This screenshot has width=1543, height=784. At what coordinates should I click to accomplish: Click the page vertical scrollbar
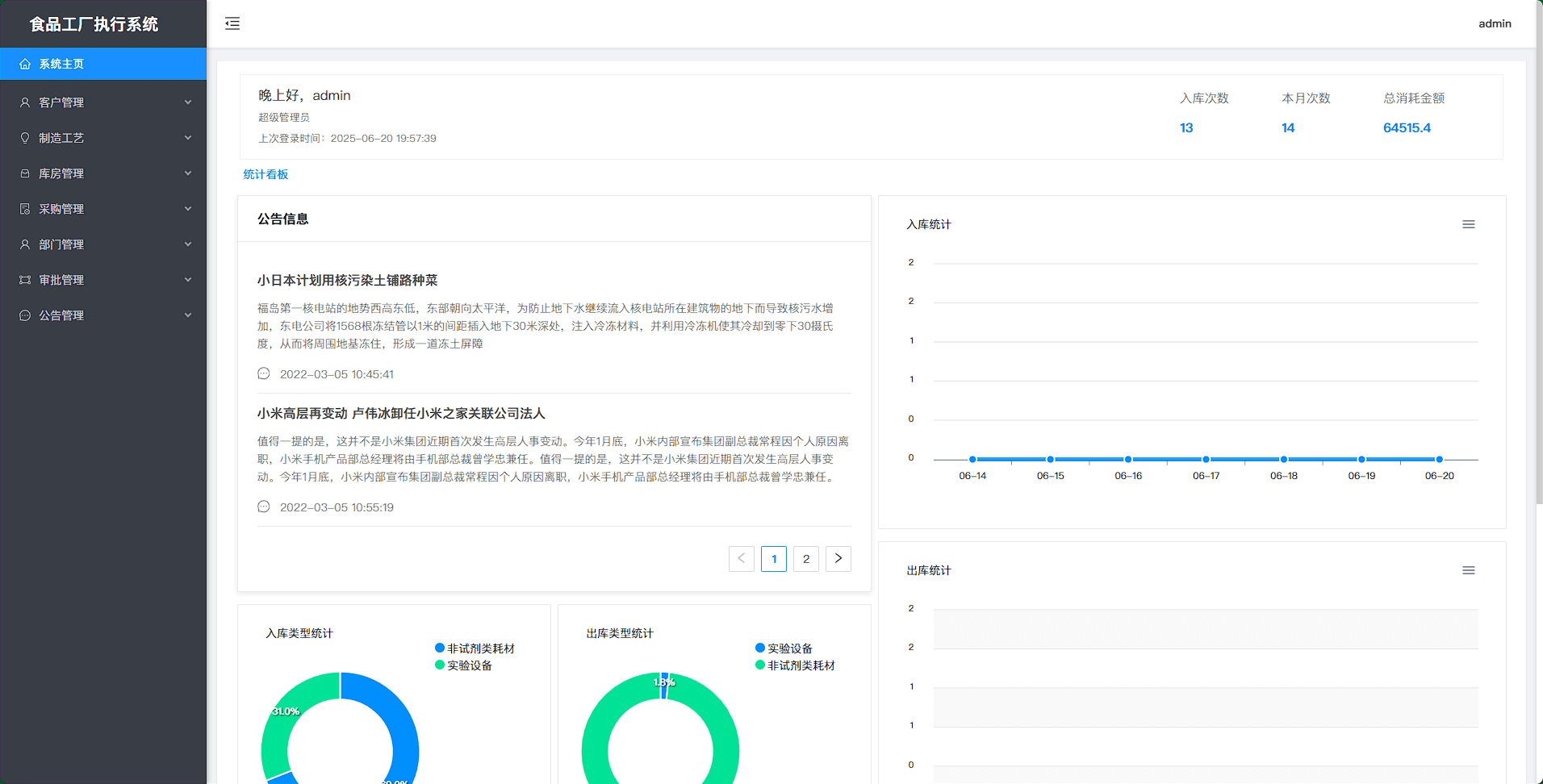pyautogui.click(x=1539, y=252)
